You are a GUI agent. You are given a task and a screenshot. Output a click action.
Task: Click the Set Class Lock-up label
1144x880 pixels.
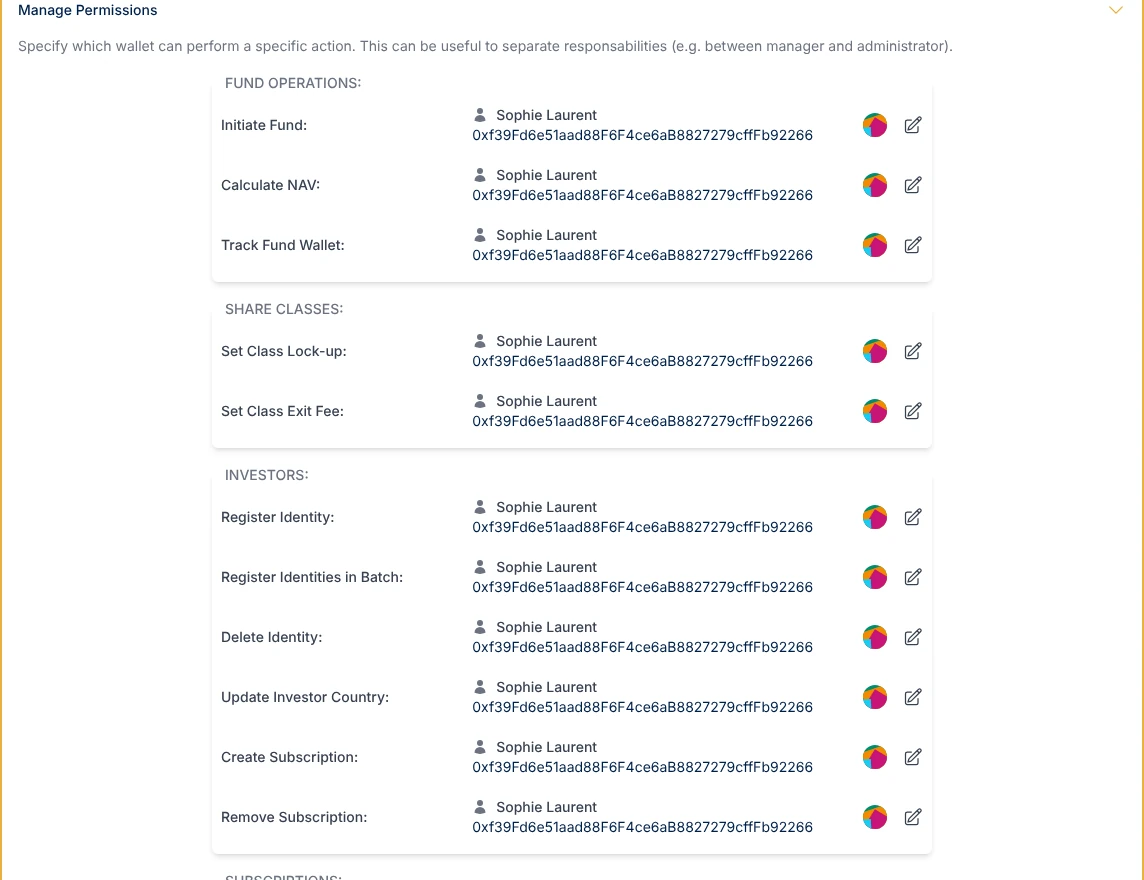click(x=284, y=351)
